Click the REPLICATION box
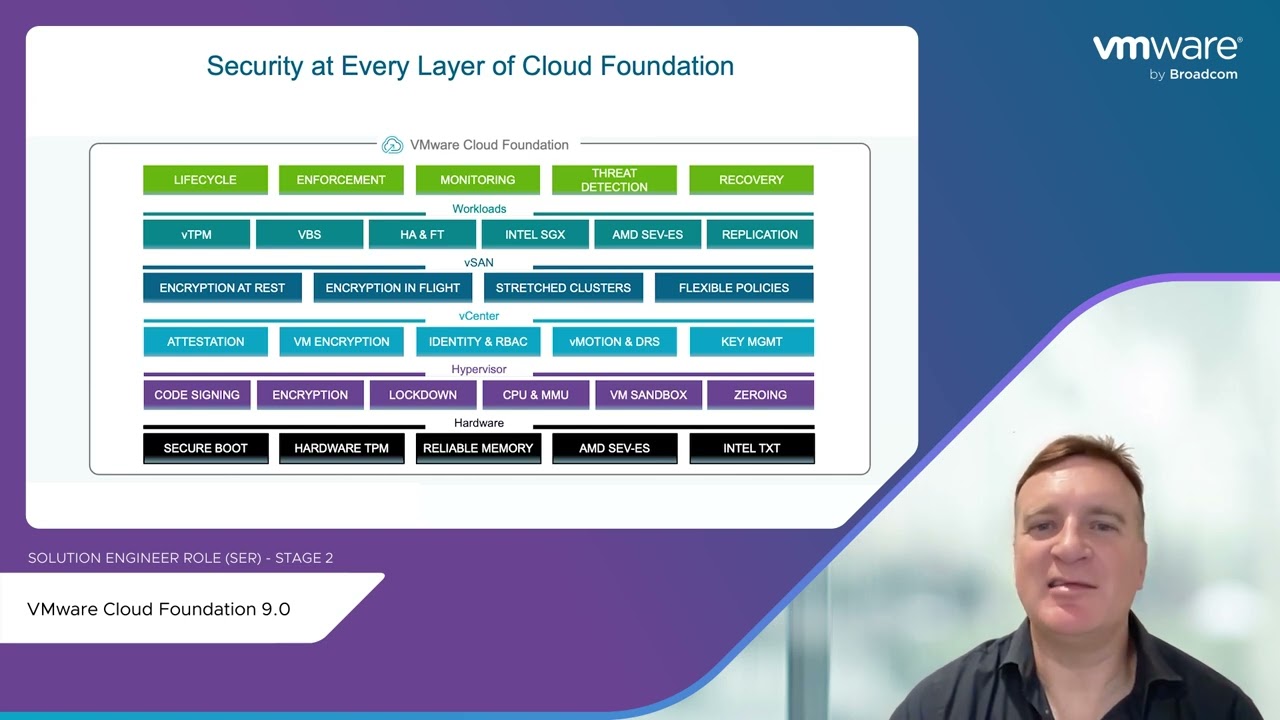The image size is (1280, 720). click(760, 234)
